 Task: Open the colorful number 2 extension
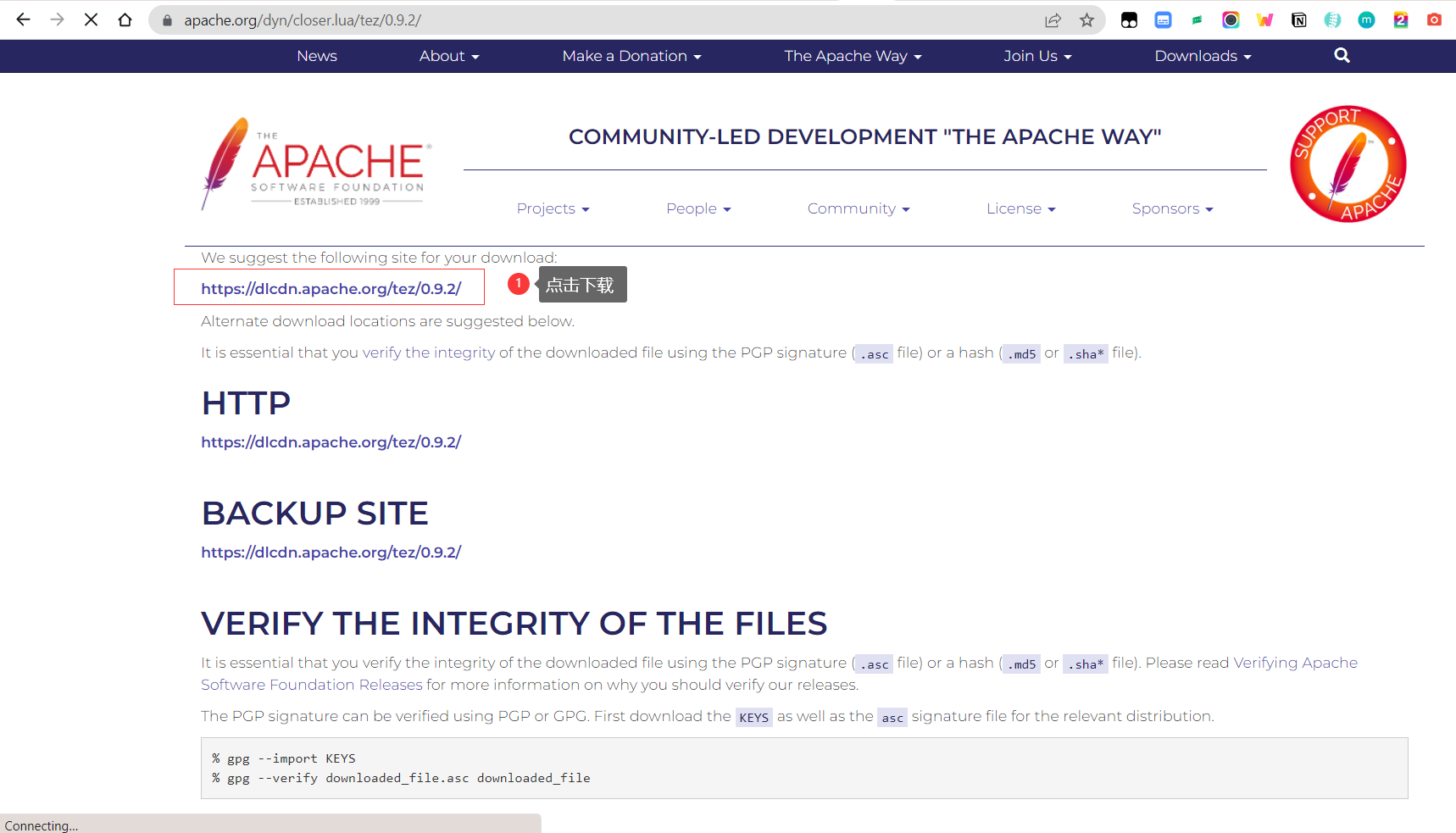(x=1400, y=20)
